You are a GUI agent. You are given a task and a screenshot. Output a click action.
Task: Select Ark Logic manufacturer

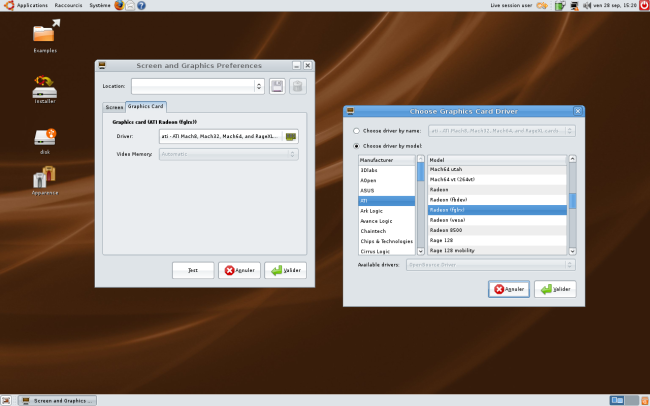(387, 211)
